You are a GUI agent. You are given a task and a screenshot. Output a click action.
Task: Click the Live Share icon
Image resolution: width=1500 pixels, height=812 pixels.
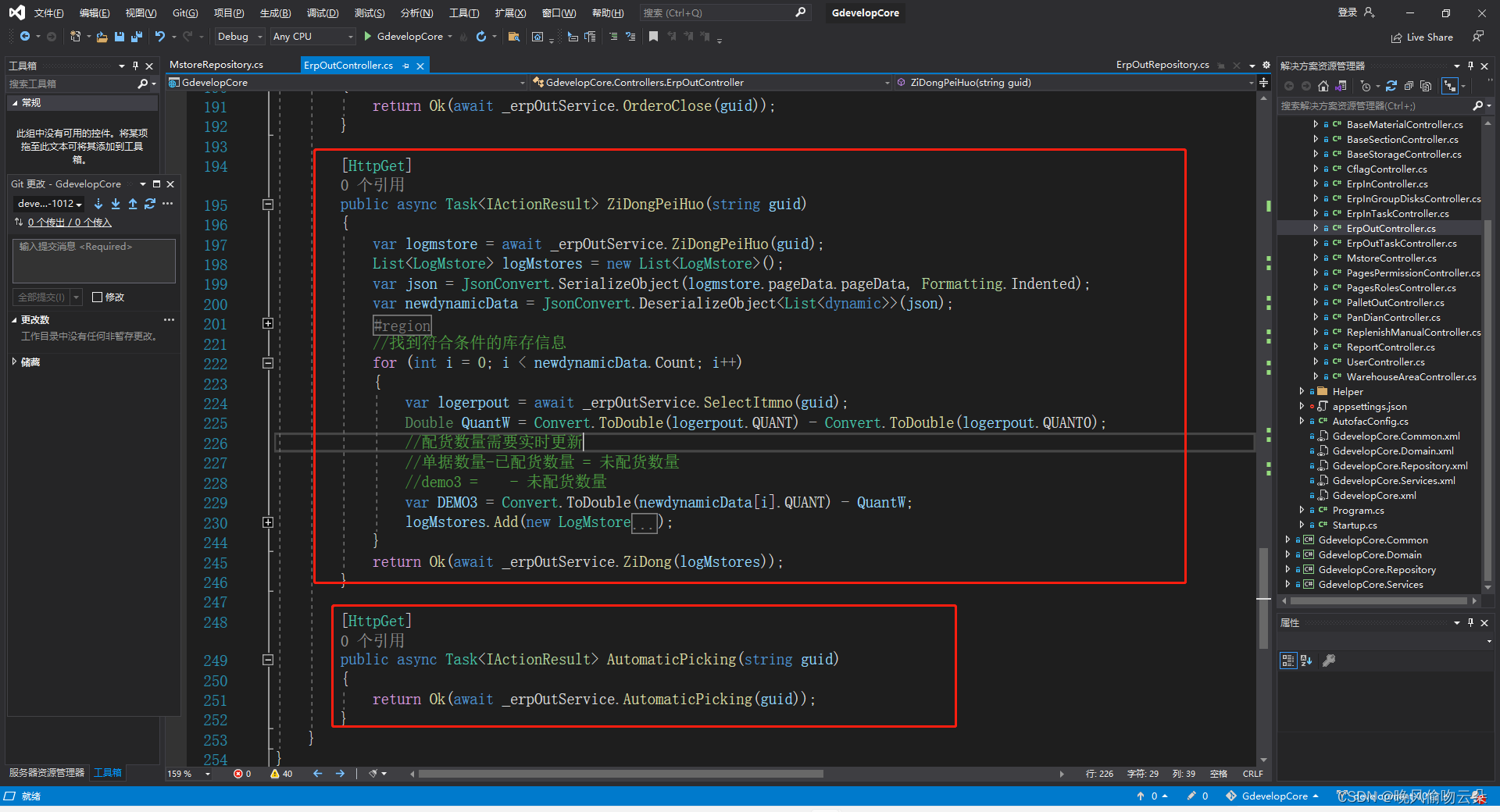[x=1396, y=37]
